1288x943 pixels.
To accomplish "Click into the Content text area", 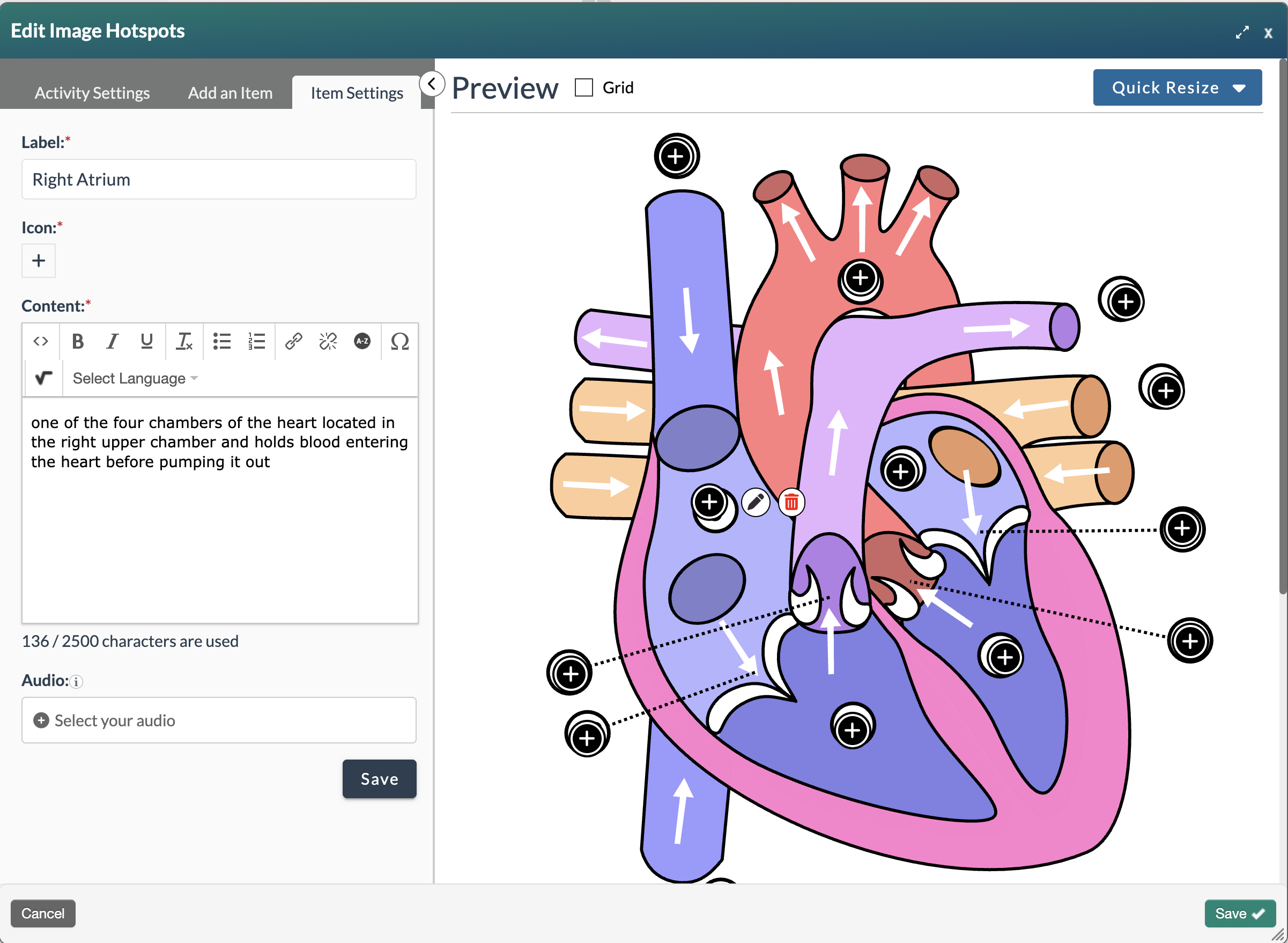I will click(x=220, y=510).
